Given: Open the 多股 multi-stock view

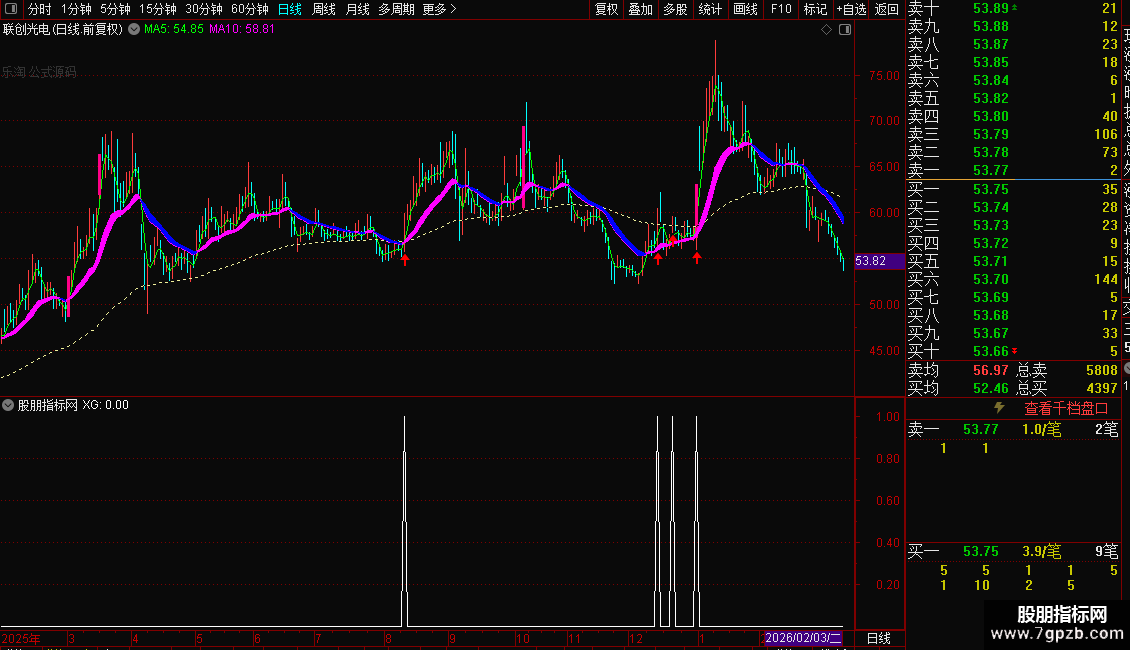Looking at the screenshot, I should coord(675,9).
